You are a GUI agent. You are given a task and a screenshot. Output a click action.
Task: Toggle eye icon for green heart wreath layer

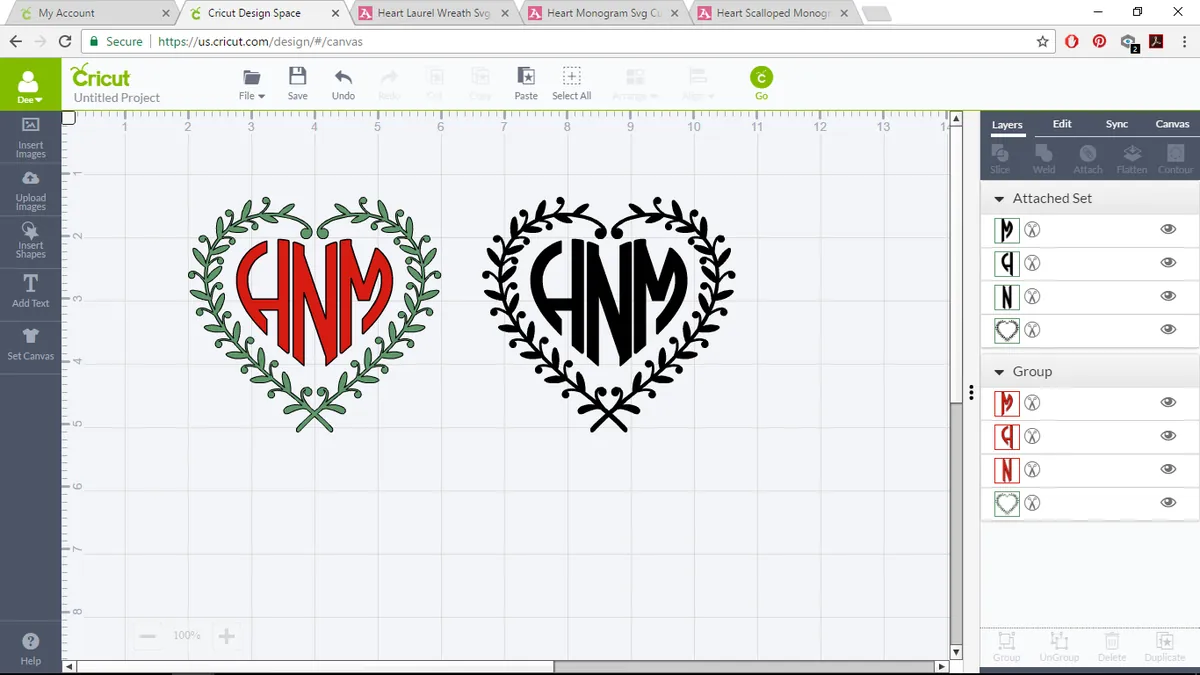pos(1167,502)
